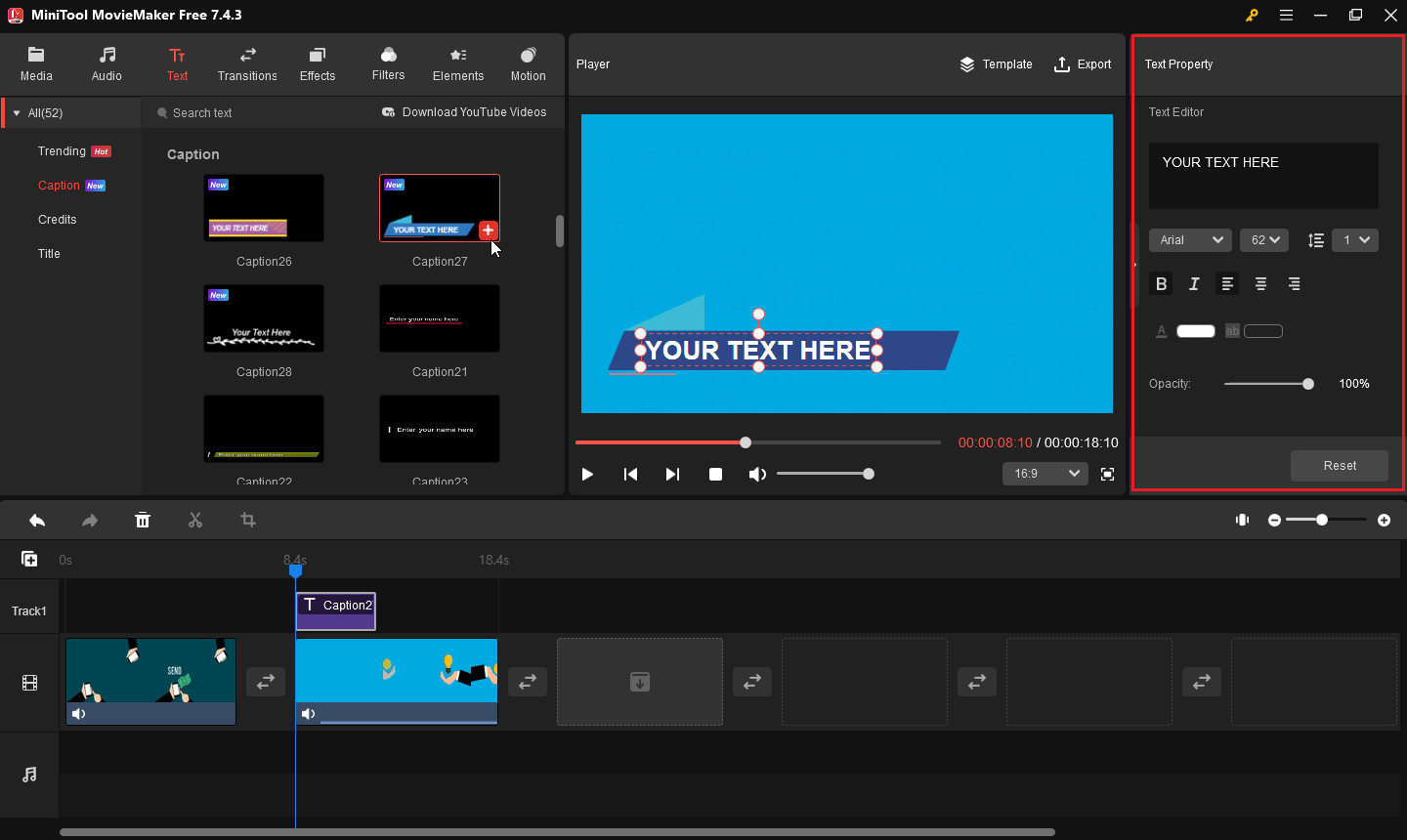Screen dimensions: 1407x840
Task: Zoom out the timeline
Action: [x=1274, y=521]
